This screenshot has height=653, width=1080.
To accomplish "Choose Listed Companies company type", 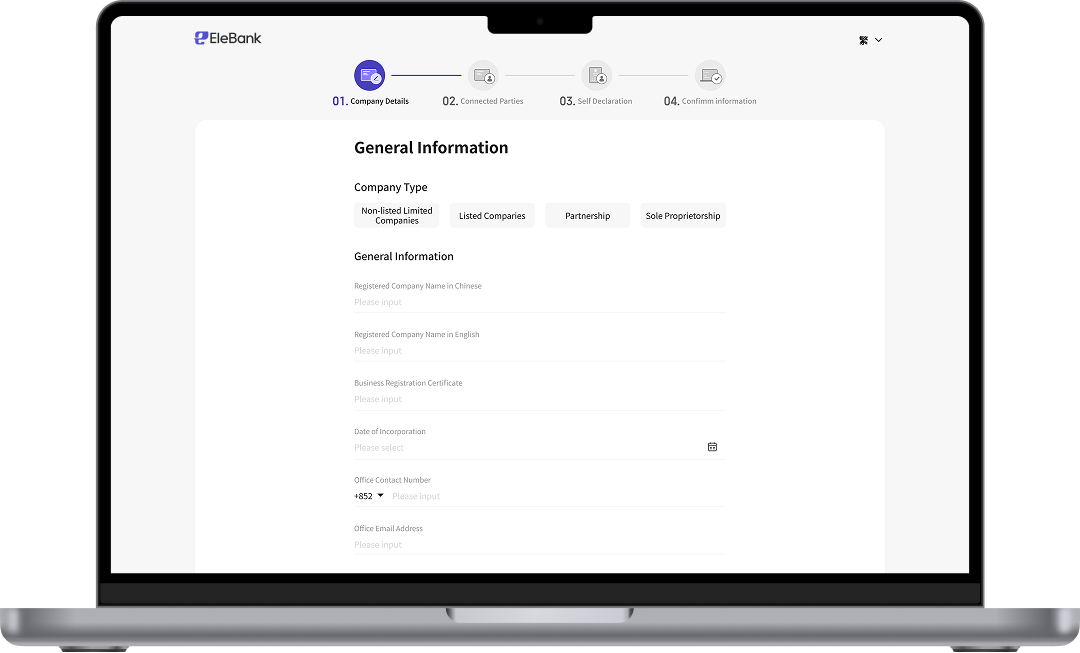I will [x=492, y=216].
